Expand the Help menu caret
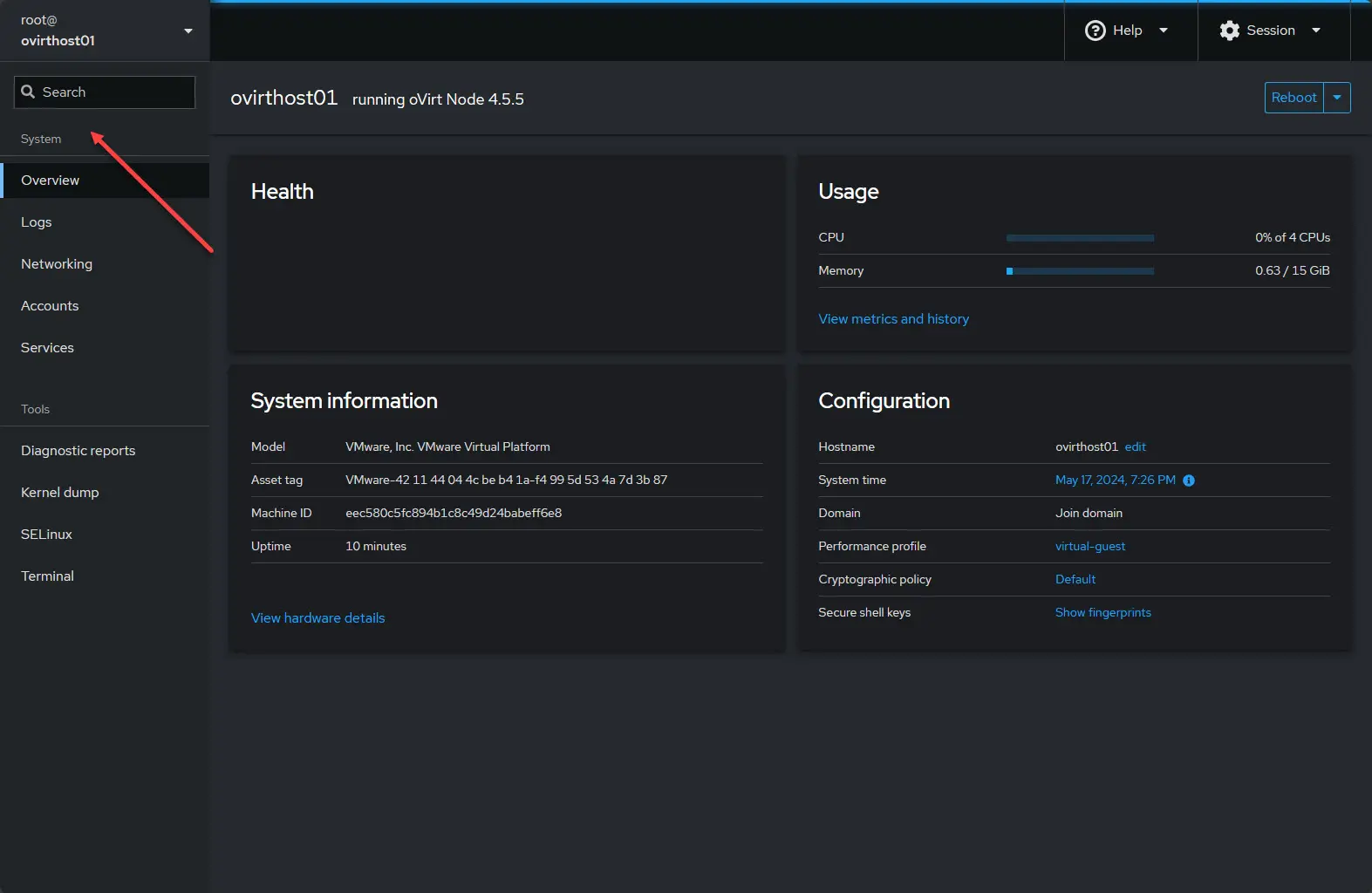This screenshot has height=893, width=1372. tap(1163, 31)
